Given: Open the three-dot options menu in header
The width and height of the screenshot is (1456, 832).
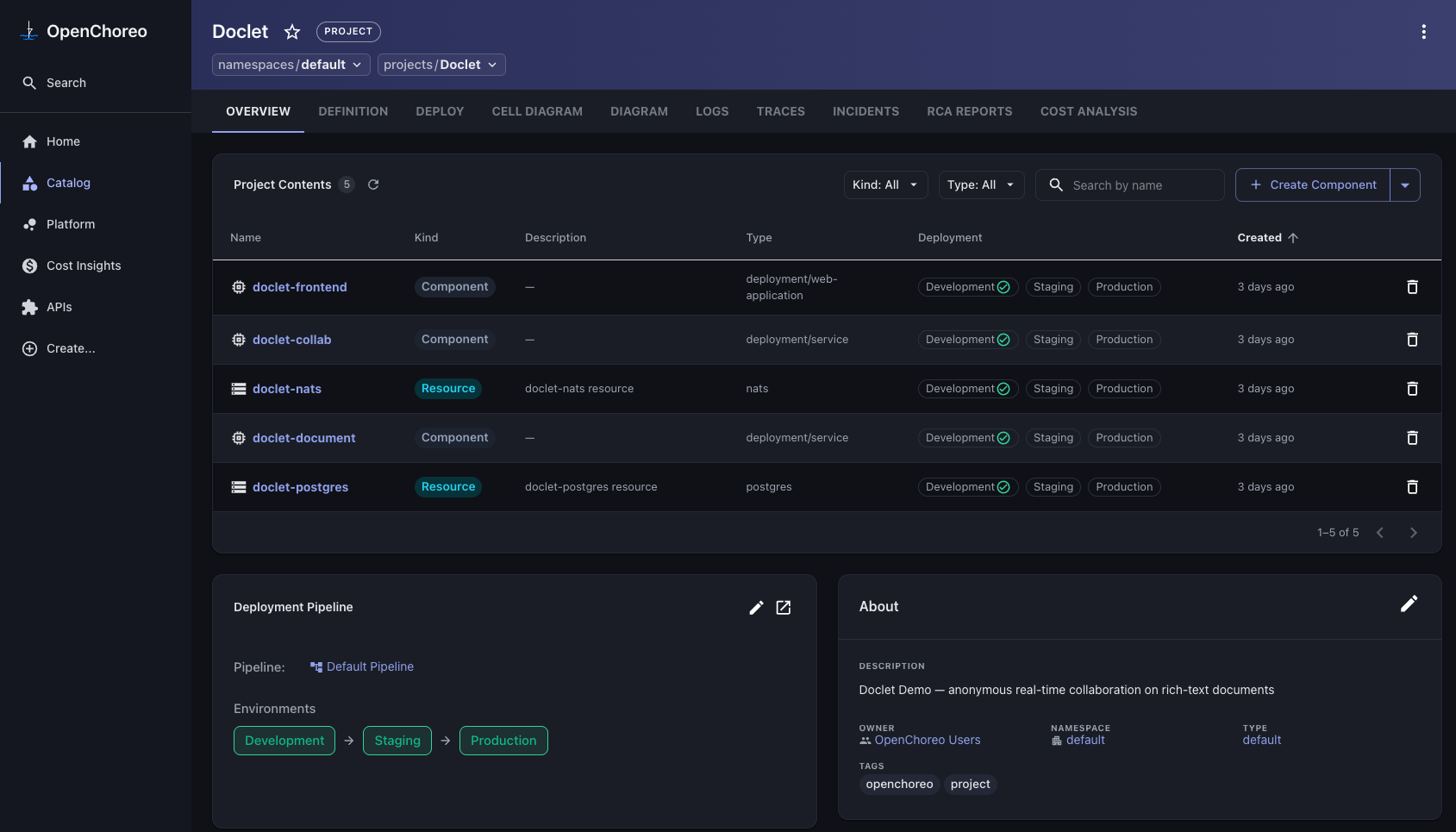Looking at the screenshot, I should (x=1423, y=32).
